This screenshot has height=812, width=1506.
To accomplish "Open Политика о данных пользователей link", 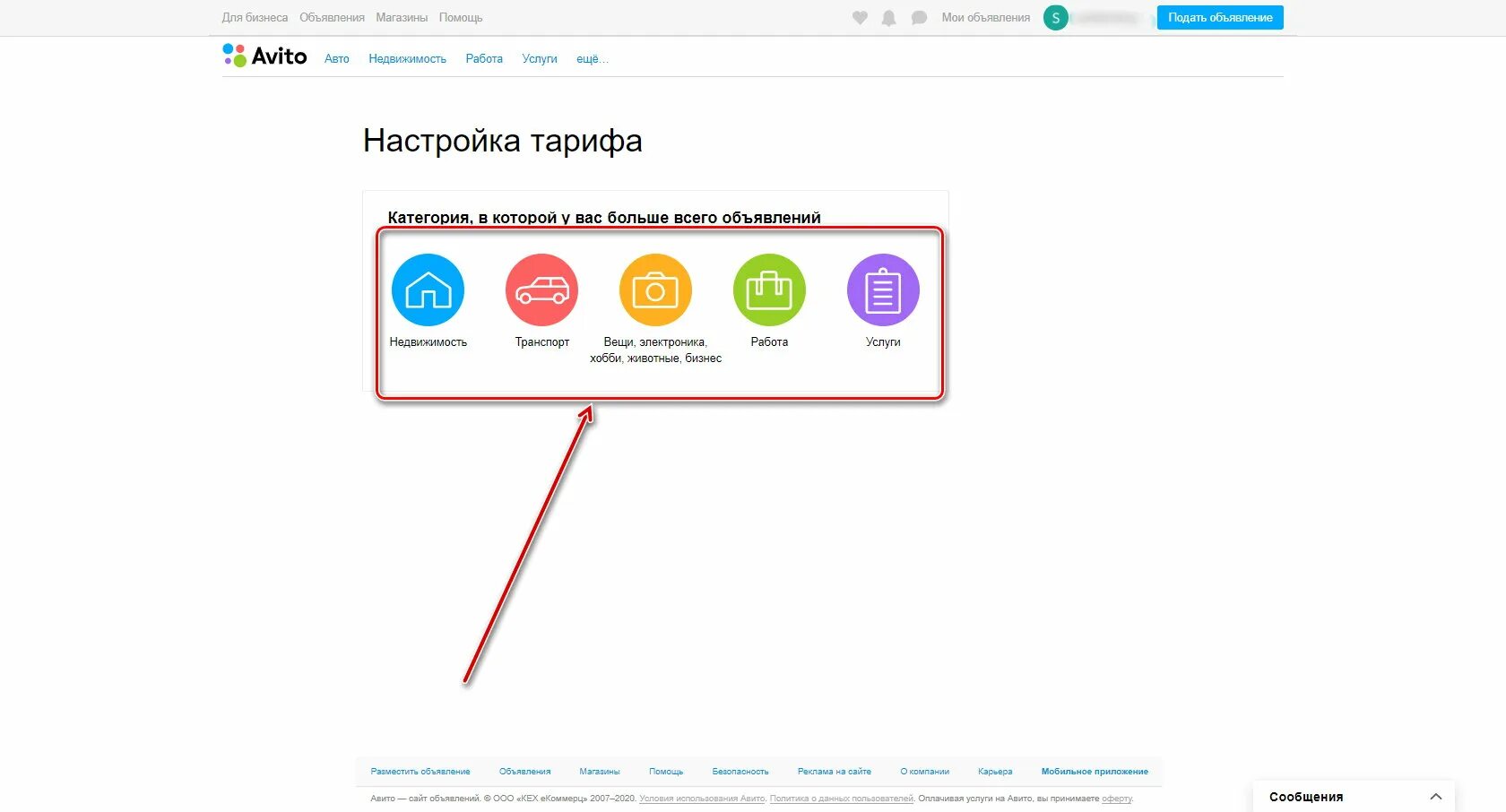I will click(x=842, y=799).
